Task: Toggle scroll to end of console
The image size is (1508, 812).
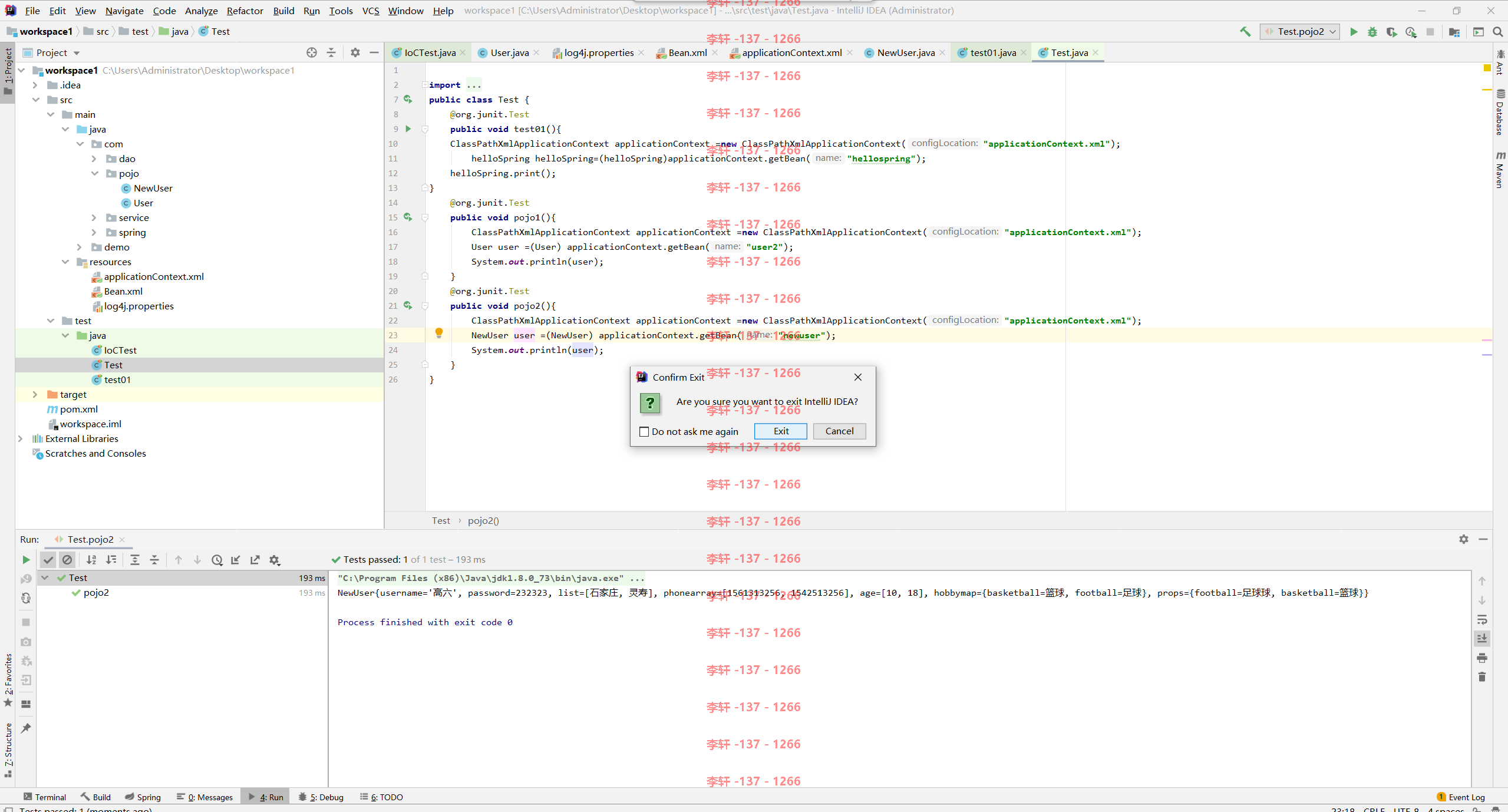Action: click(x=1482, y=638)
